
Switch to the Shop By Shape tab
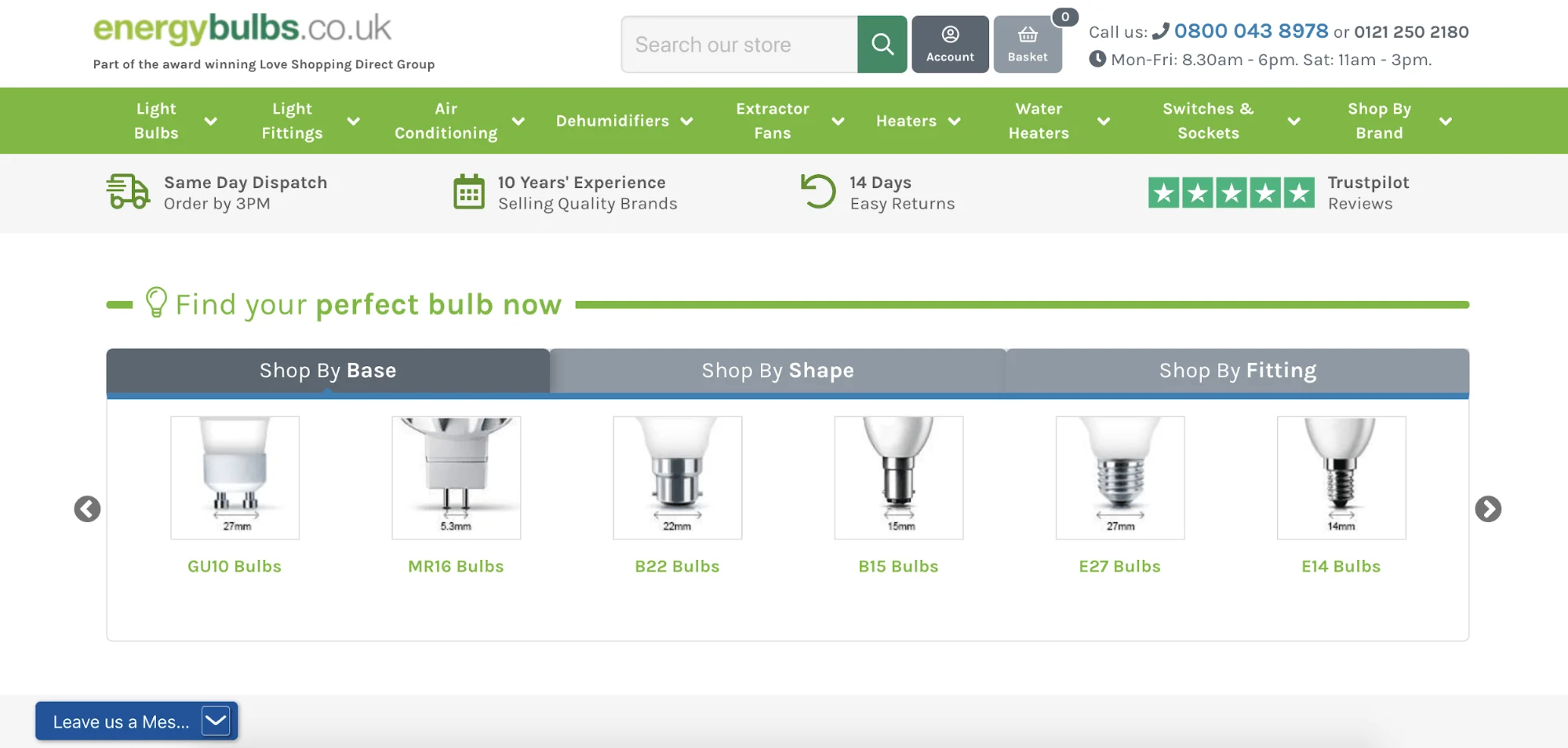coord(777,370)
